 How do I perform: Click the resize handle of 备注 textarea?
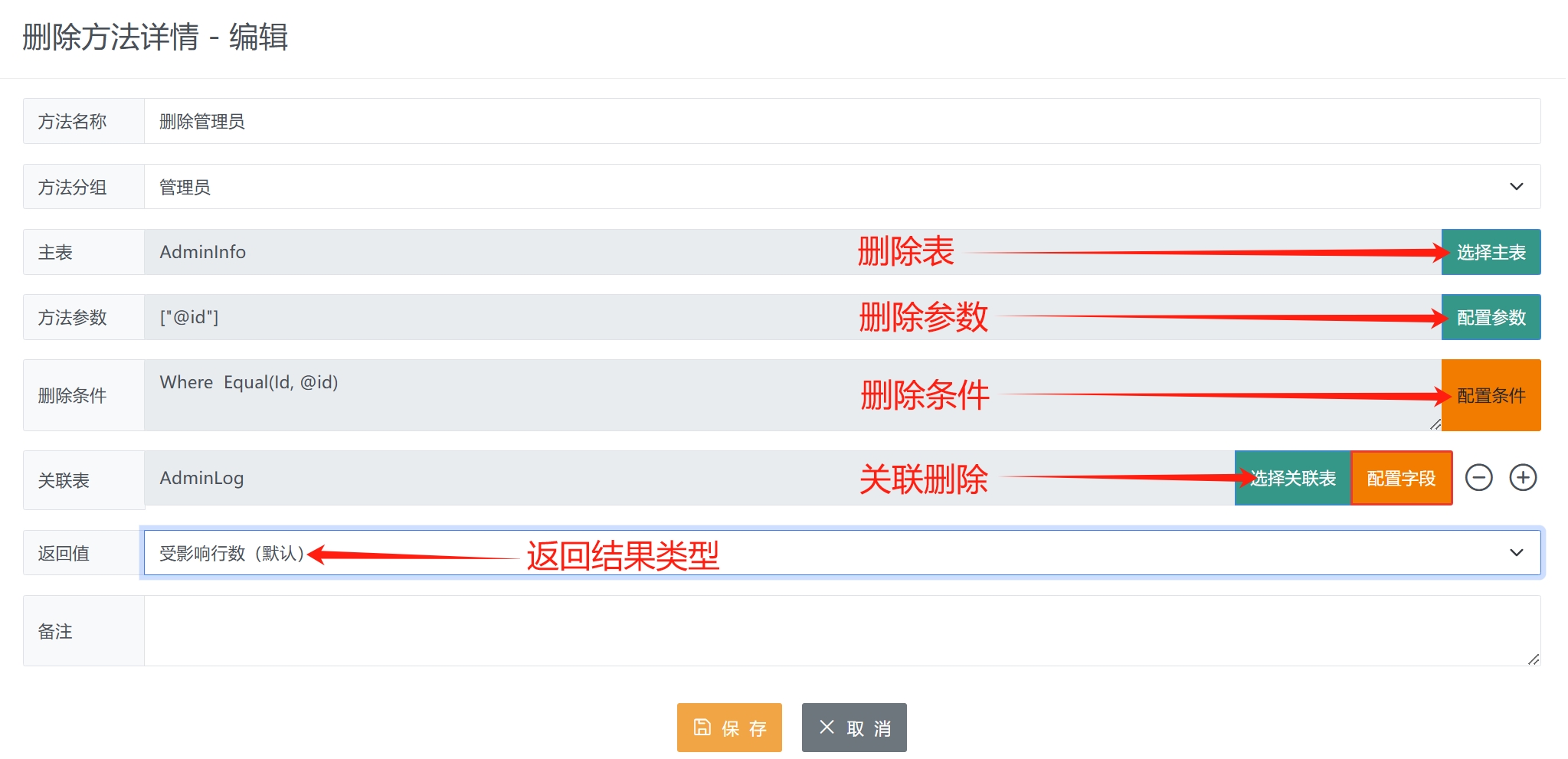(1534, 659)
